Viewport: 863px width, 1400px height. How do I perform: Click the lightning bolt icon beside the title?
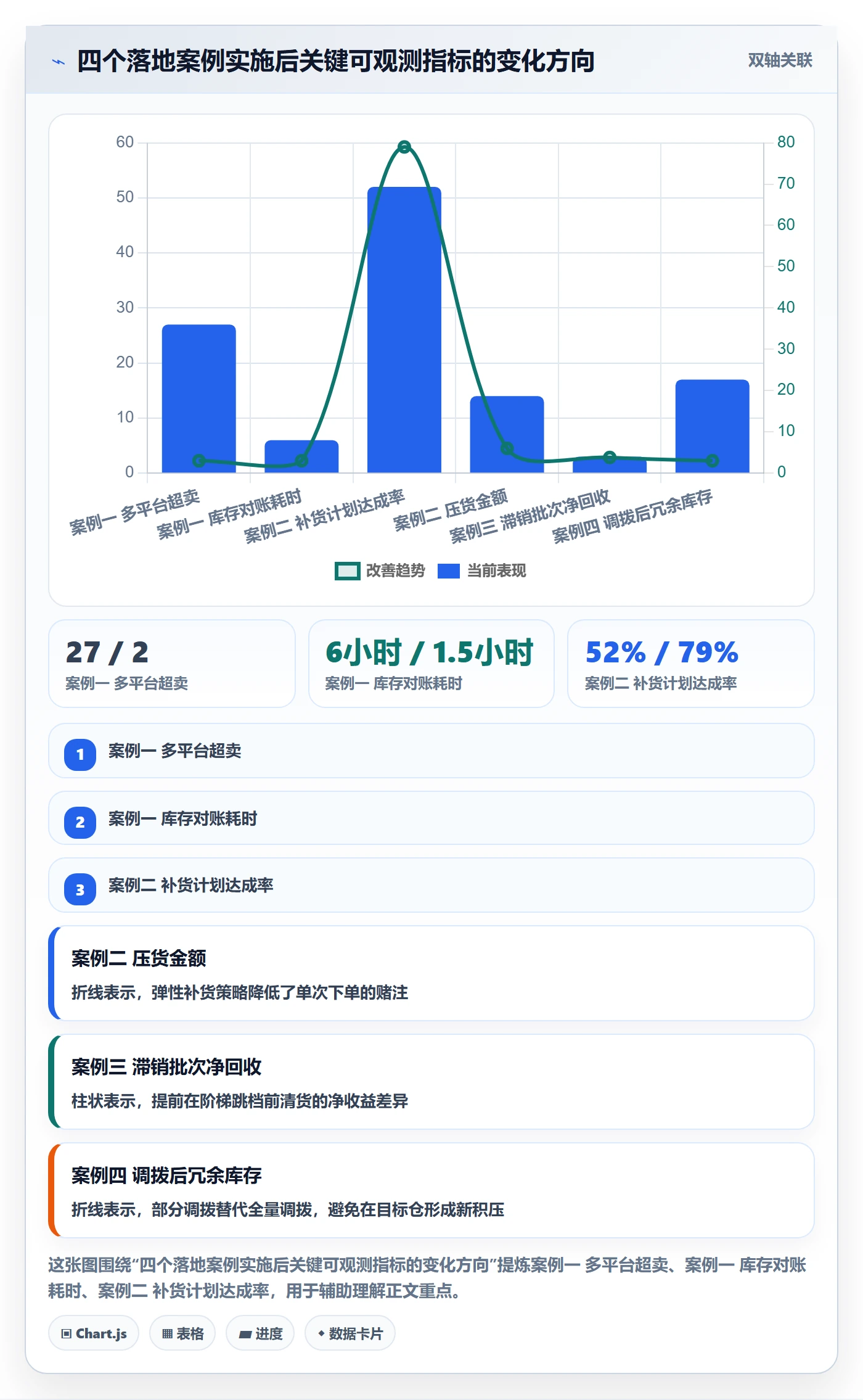pos(59,62)
